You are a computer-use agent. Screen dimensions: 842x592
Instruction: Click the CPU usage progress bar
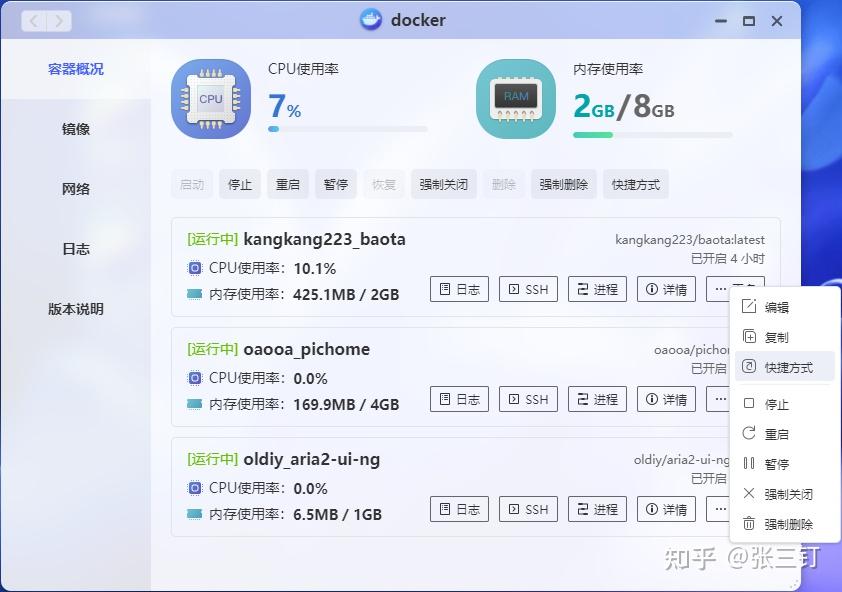[x=347, y=128]
